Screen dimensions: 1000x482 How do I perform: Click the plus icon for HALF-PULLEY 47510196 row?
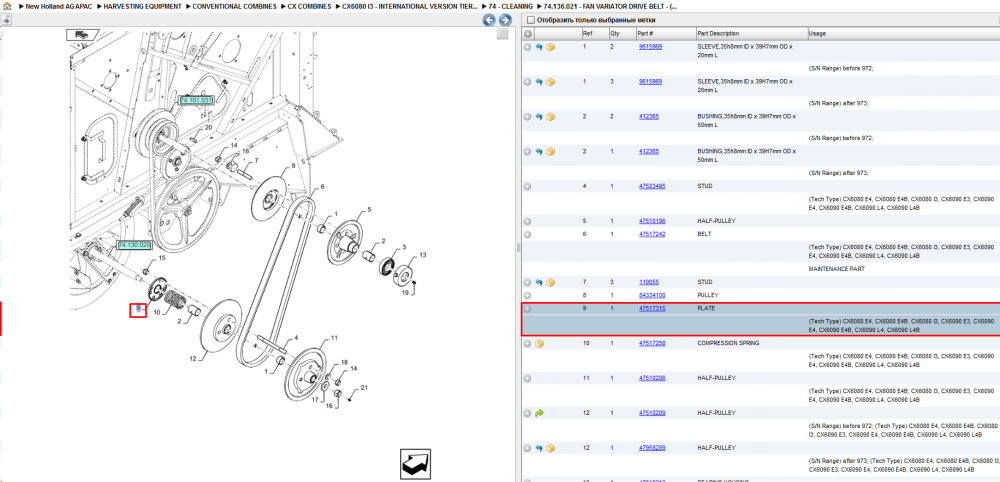pyautogui.click(x=527, y=221)
